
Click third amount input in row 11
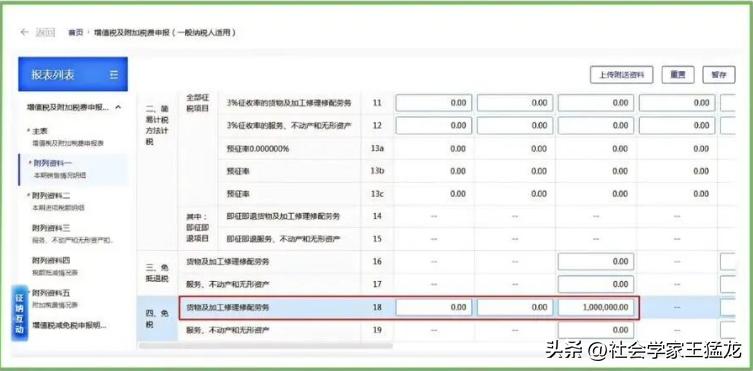coord(596,103)
